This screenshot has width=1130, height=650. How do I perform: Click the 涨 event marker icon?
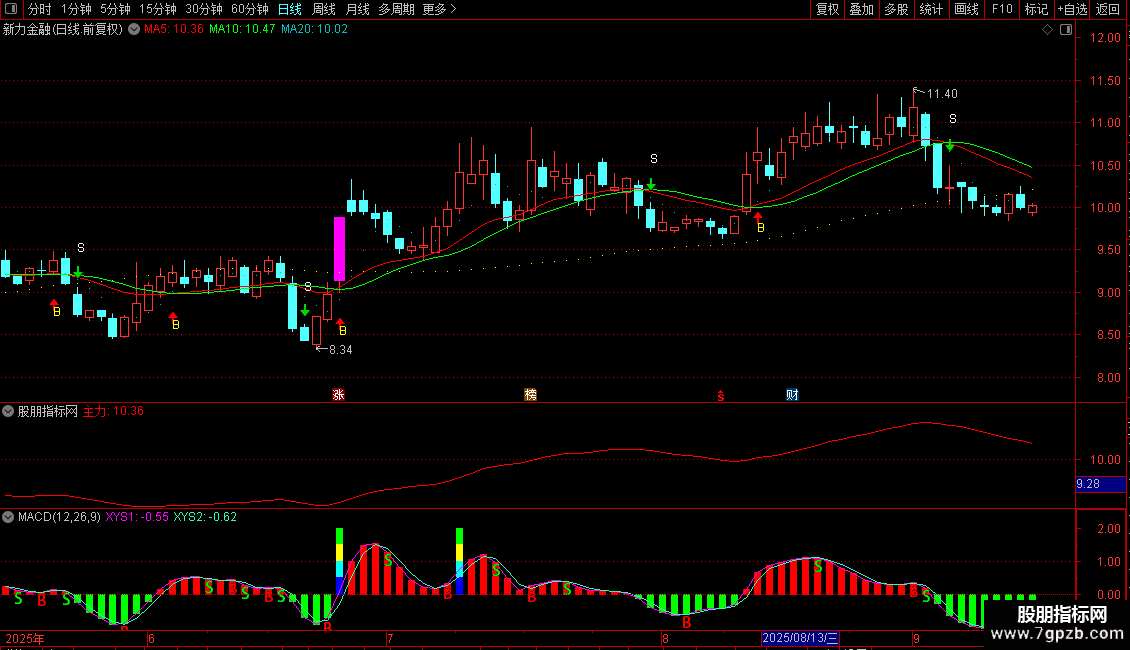pos(338,394)
